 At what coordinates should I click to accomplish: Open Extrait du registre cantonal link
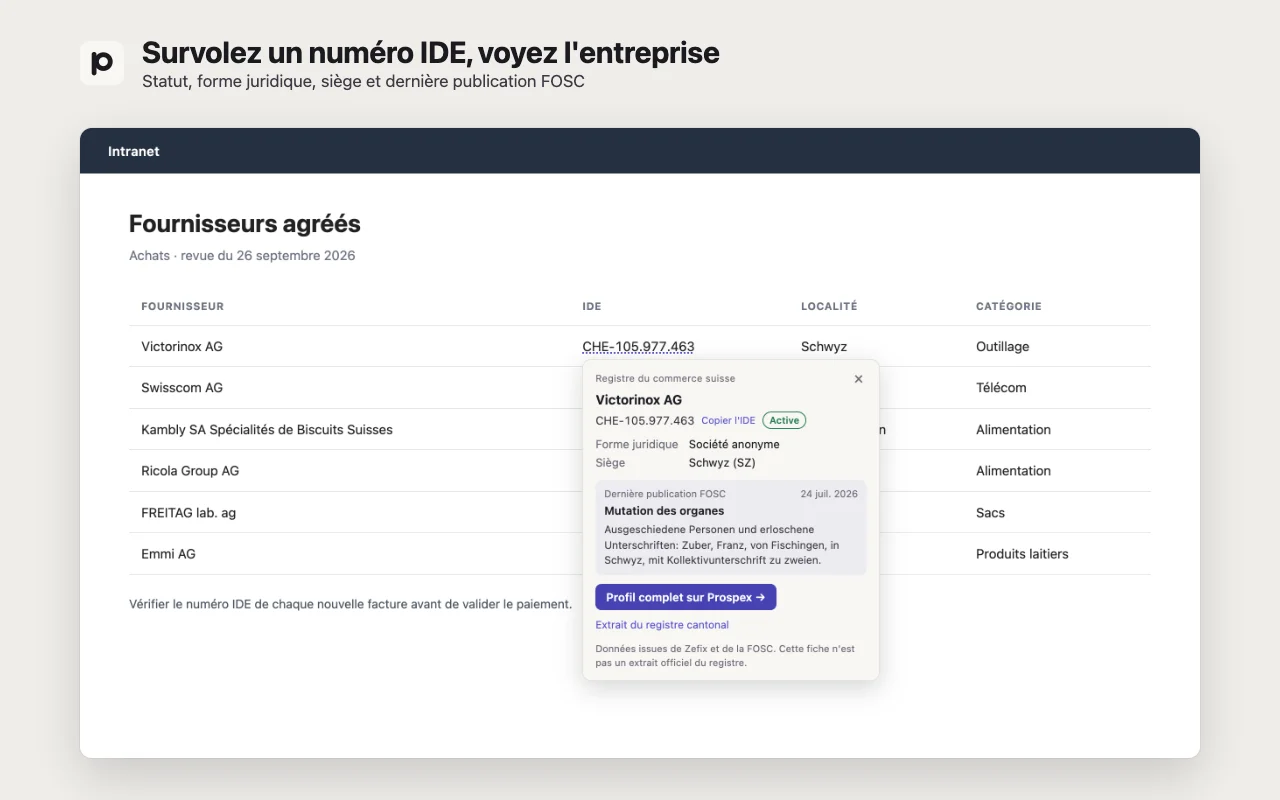[662, 625]
